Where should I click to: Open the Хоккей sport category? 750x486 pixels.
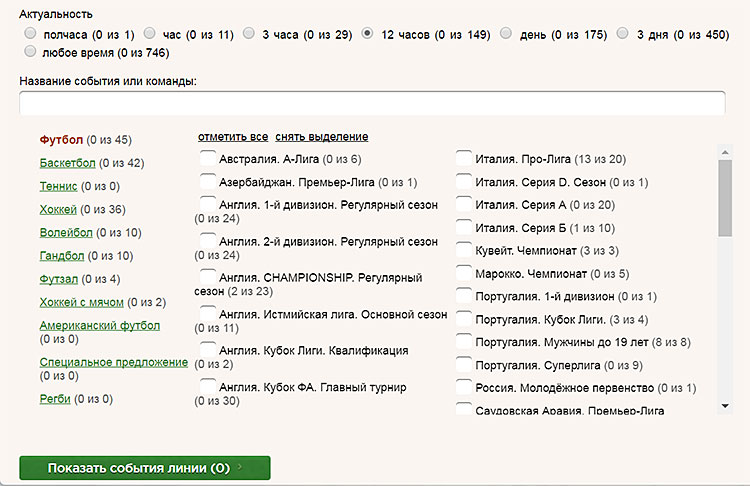click(x=58, y=209)
